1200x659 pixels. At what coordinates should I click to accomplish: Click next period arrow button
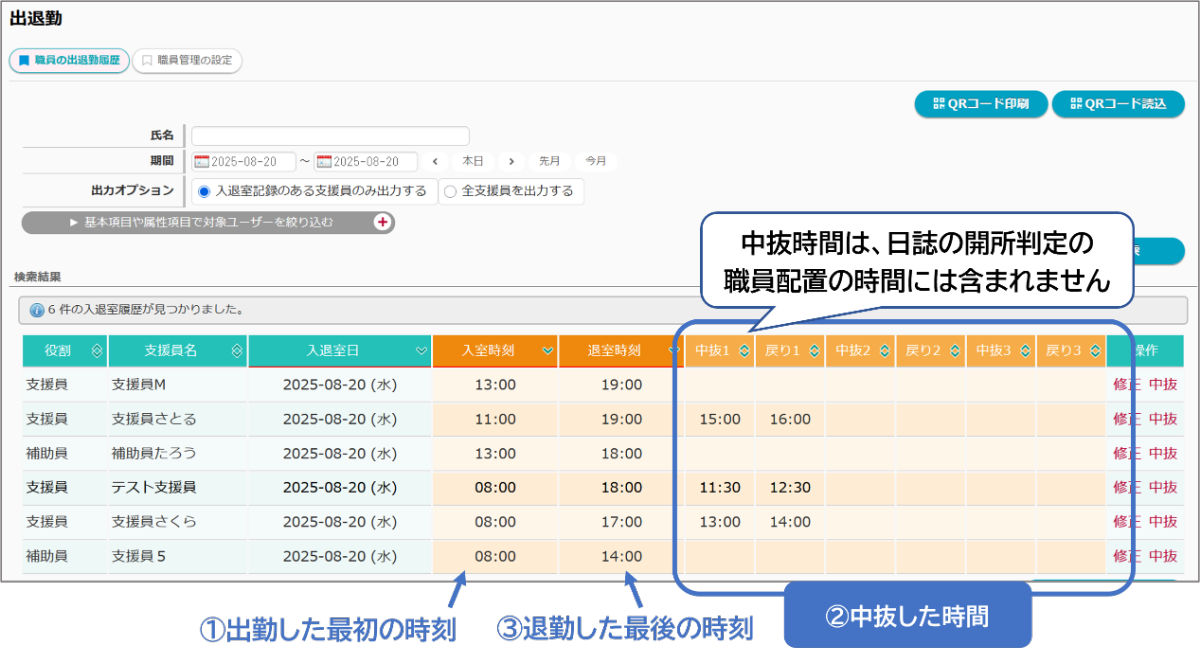(x=511, y=161)
